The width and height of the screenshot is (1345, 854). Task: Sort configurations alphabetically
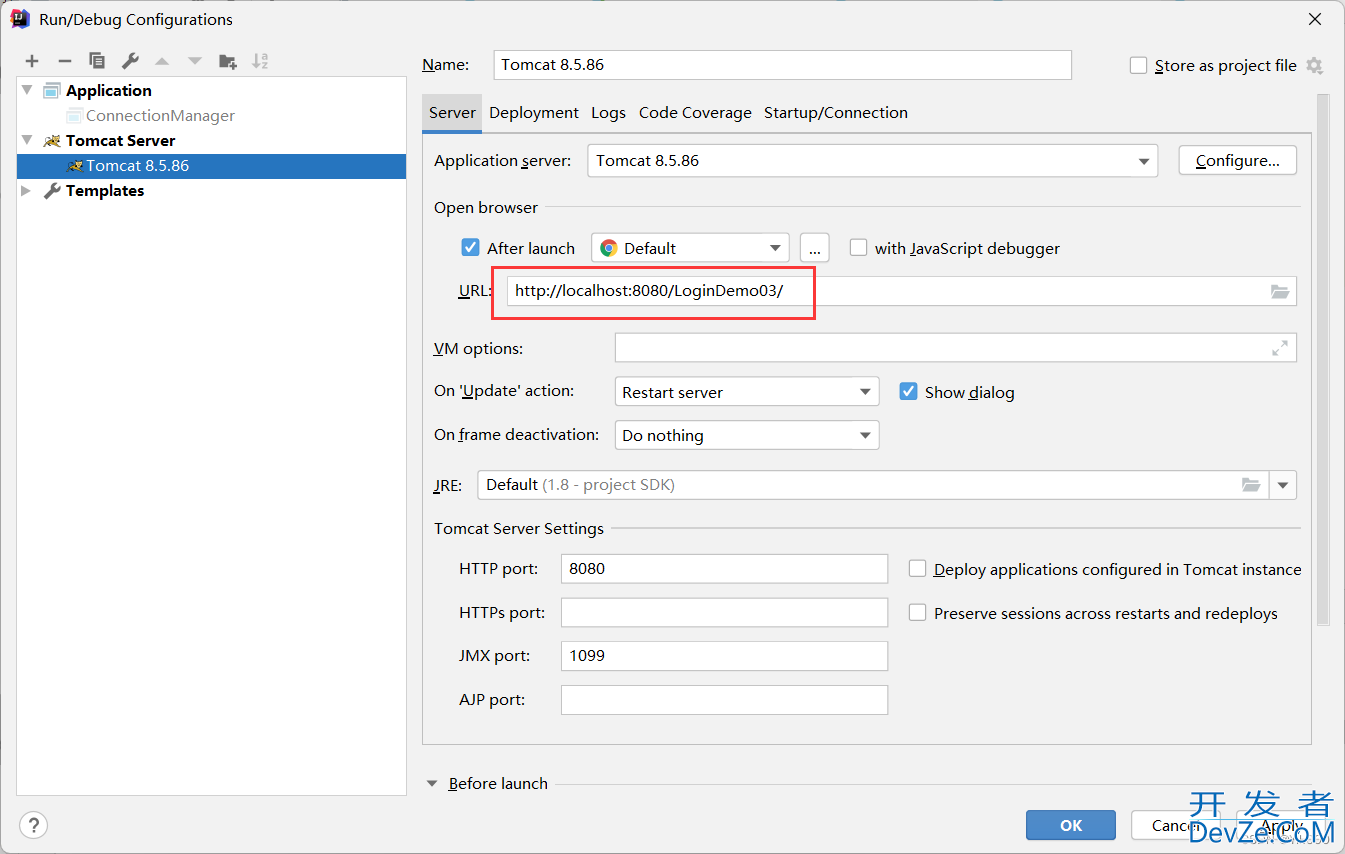click(x=260, y=61)
